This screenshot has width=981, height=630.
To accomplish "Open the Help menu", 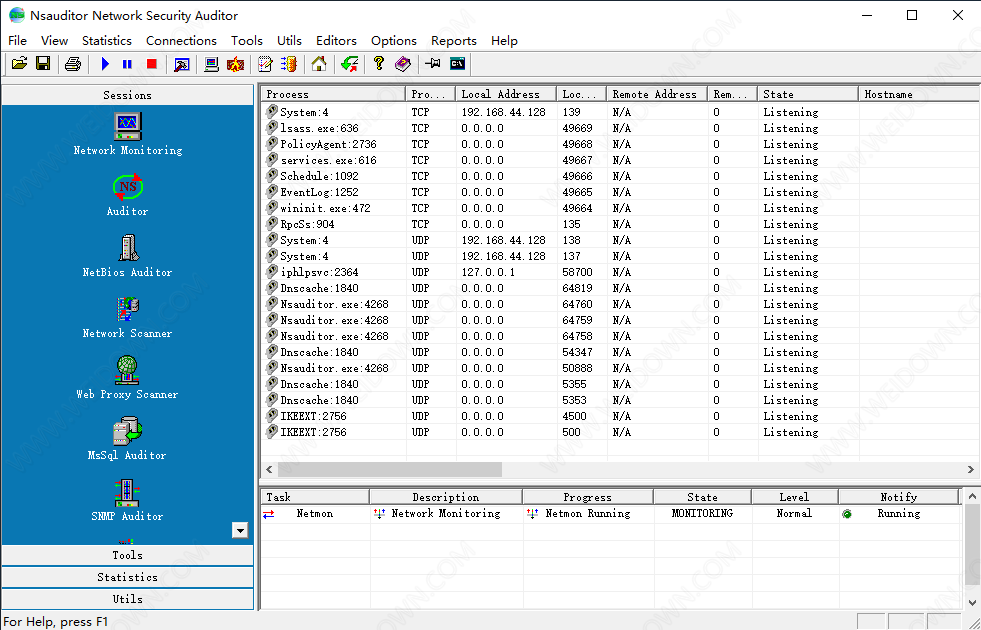I will click(504, 41).
